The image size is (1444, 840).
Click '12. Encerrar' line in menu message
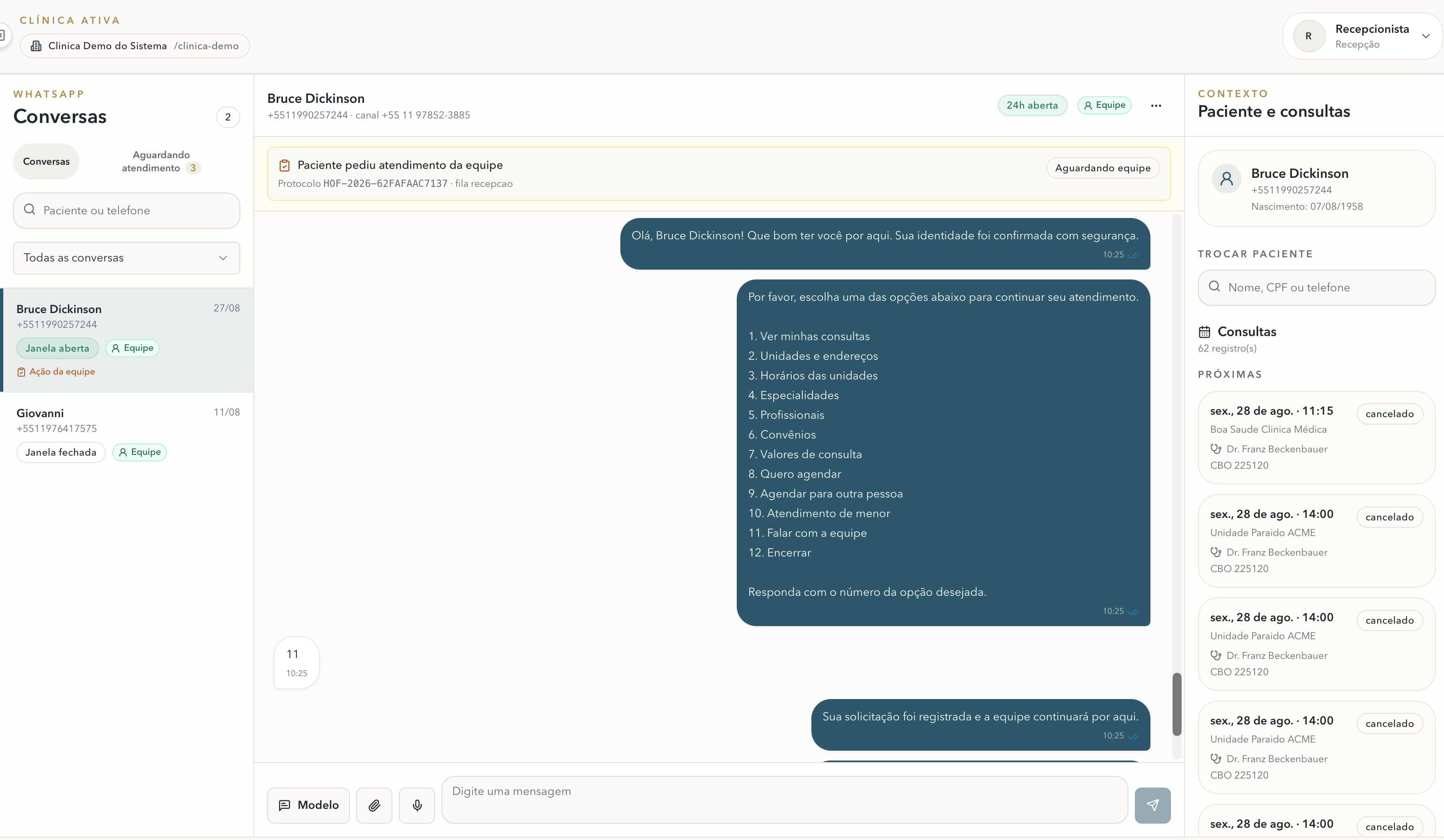[x=779, y=553]
